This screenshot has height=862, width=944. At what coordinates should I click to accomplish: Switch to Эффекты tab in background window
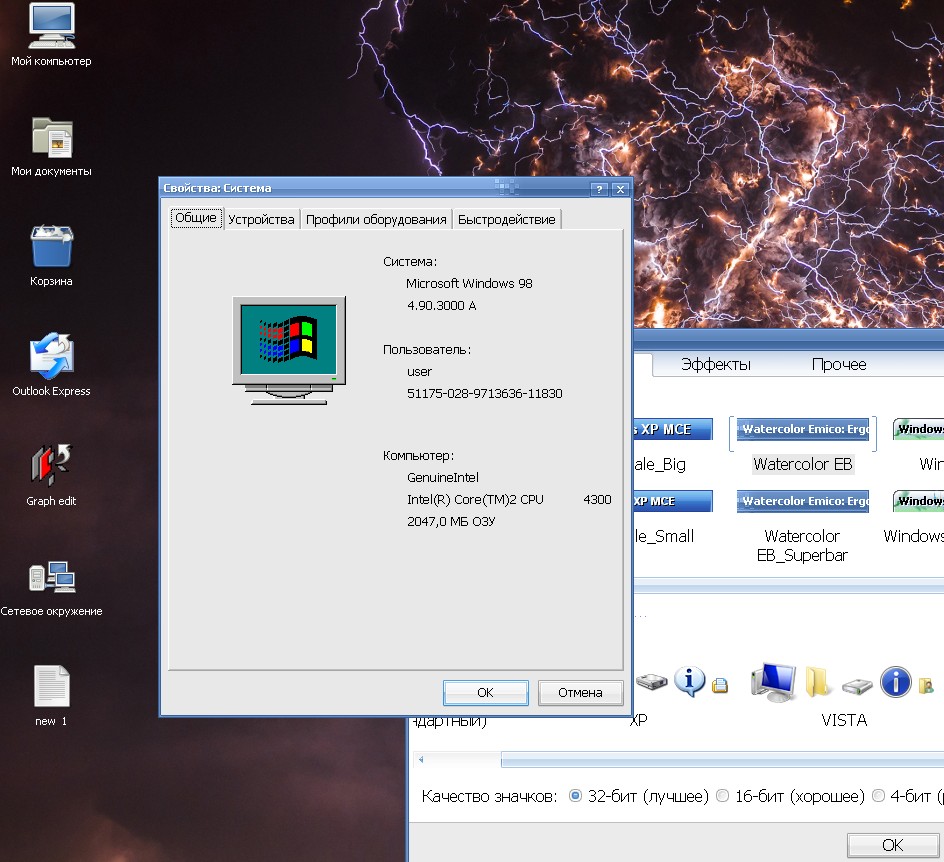click(716, 364)
